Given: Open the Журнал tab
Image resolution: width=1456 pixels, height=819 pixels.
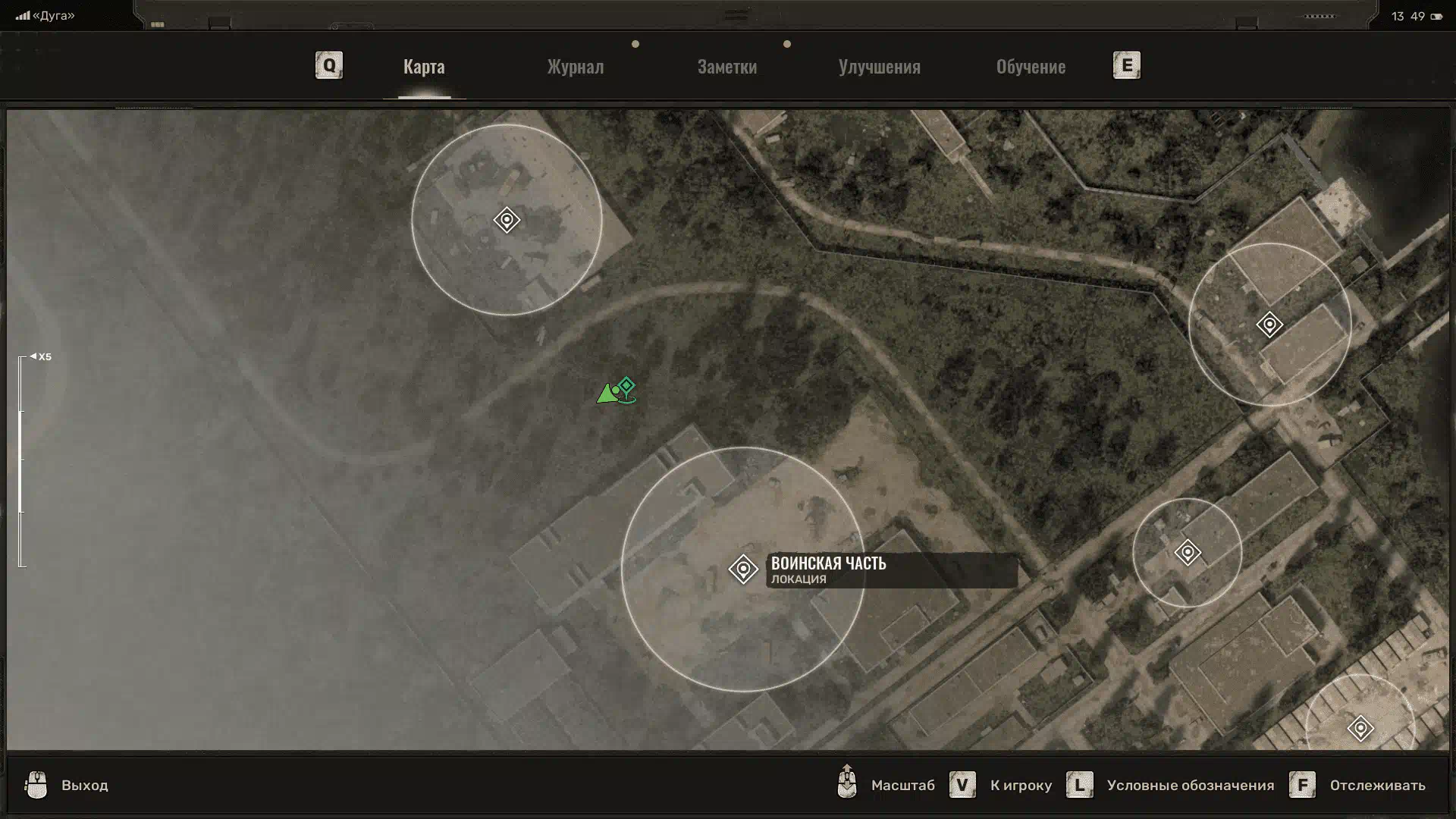Looking at the screenshot, I should tap(576, 67).
